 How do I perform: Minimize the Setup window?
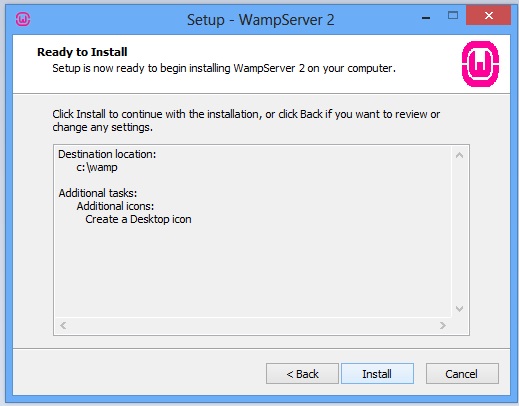coord(426,18)
